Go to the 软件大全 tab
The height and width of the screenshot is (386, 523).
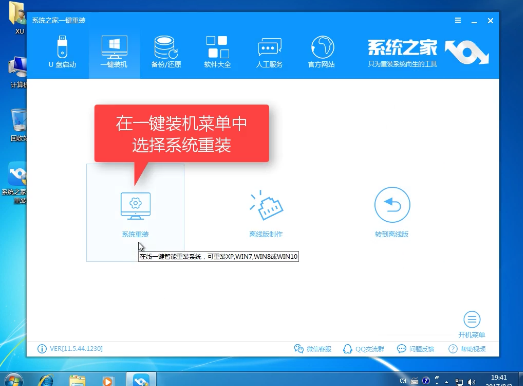[217, 52]
